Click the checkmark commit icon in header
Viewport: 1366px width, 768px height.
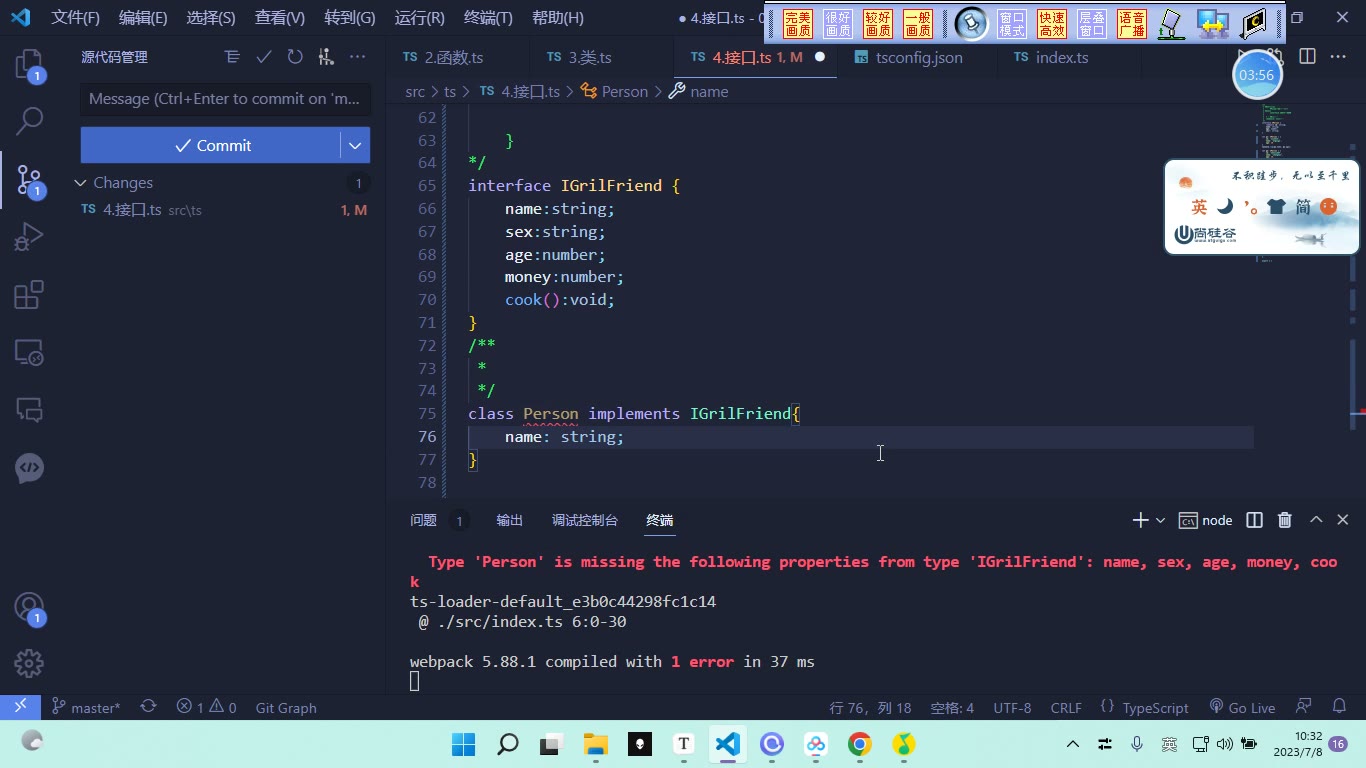pos(264,57)
